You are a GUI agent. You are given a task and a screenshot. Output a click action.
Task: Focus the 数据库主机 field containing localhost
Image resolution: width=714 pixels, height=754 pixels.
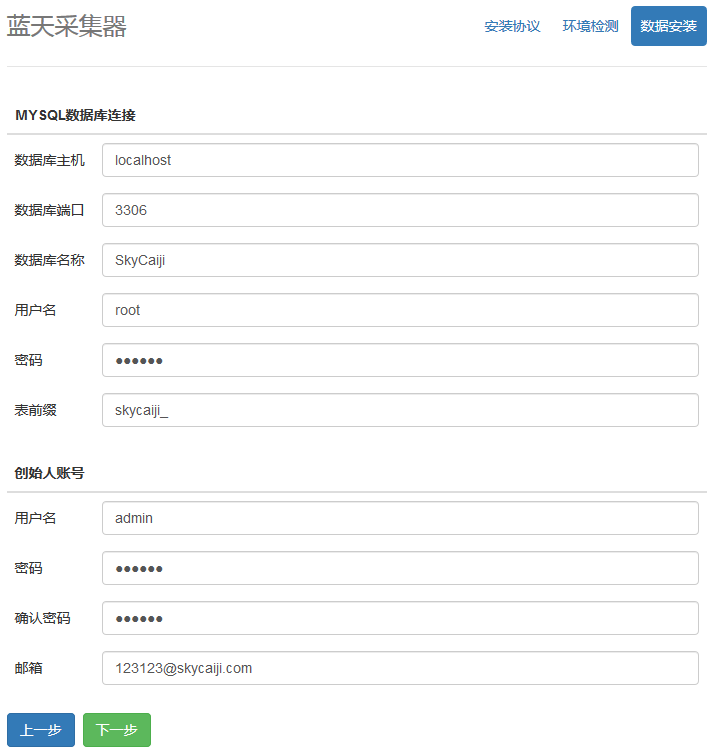pyautogui.click(x=400, y=160)
